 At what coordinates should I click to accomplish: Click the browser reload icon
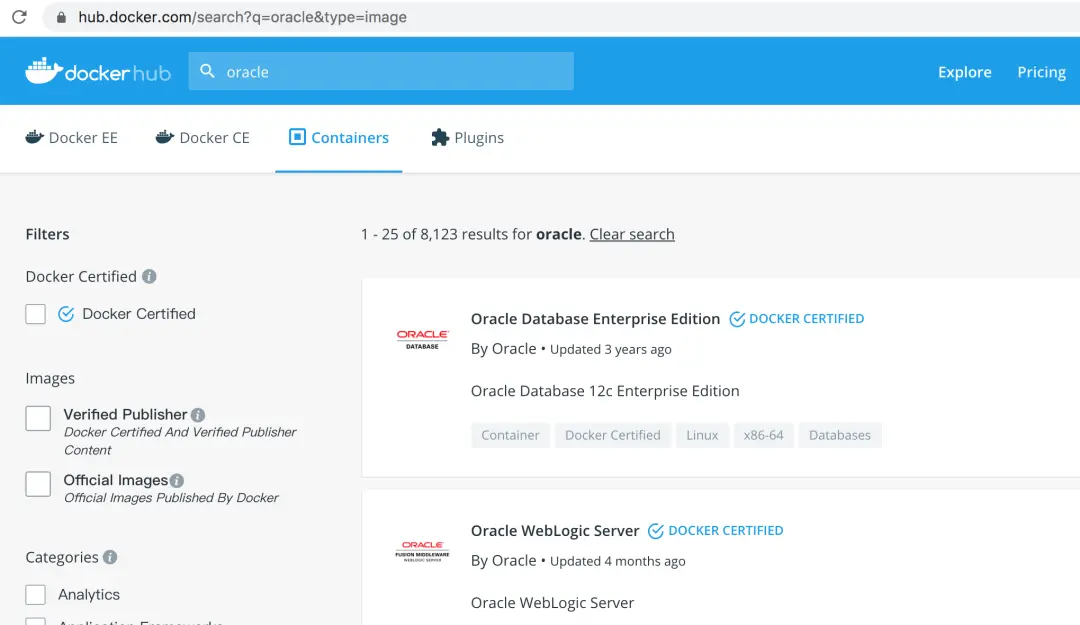coord(19,17)
